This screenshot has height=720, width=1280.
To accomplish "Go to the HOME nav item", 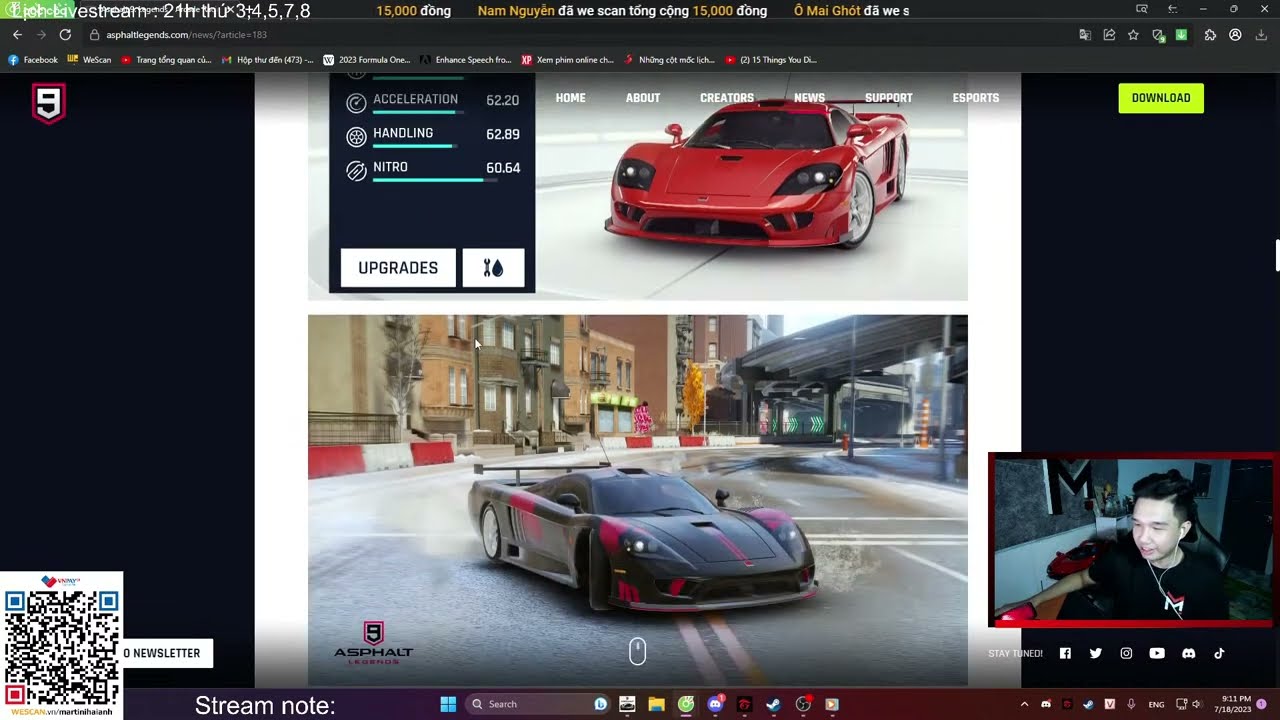I will [571, 98].
